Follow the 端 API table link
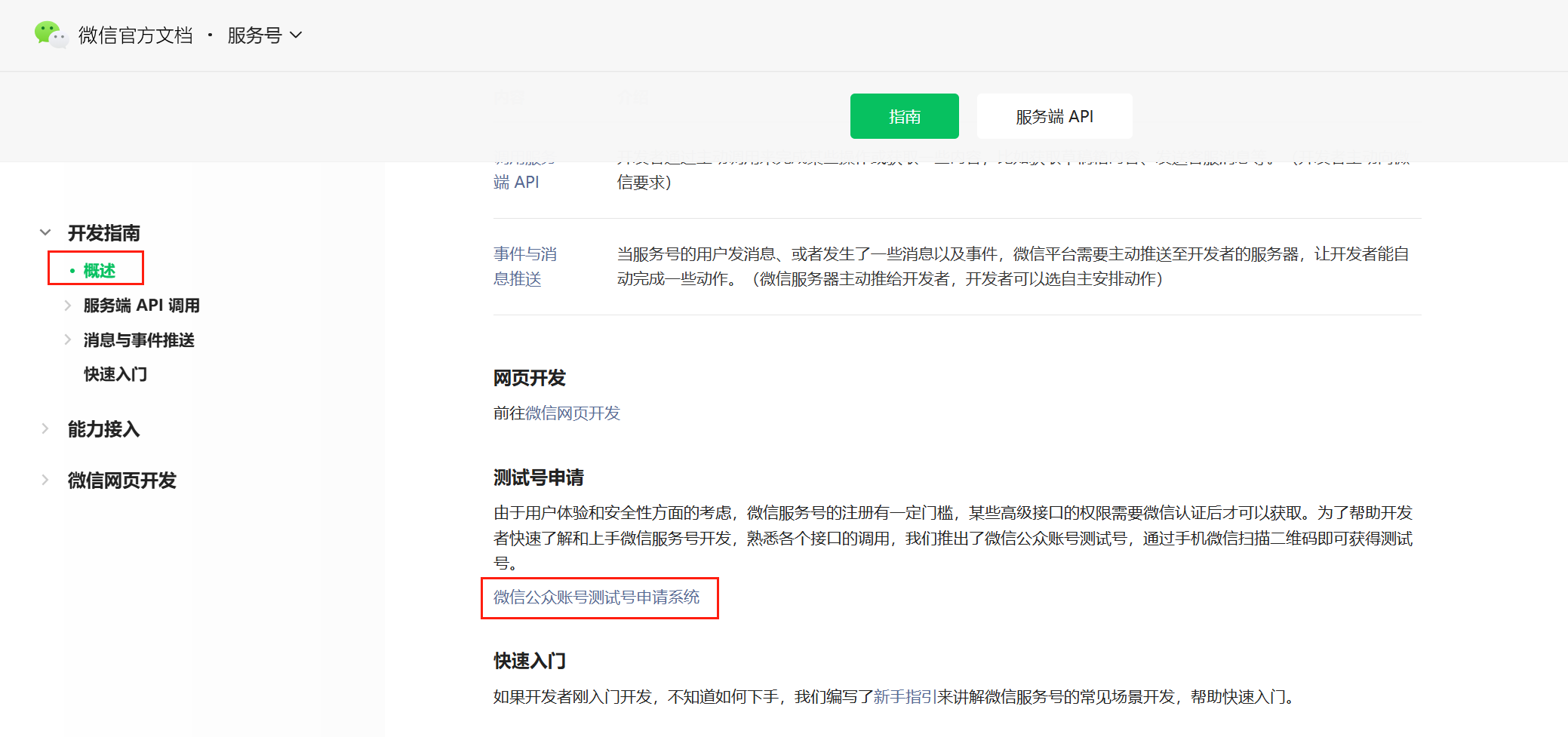1568x737 pixels. coord(516,182)
